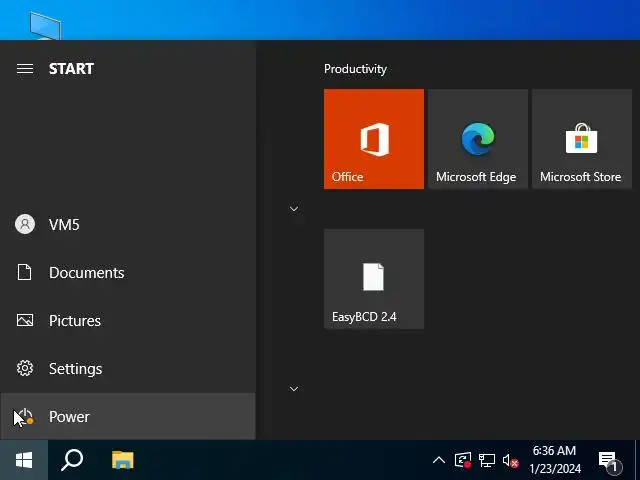Open Pictures from the Start sidebar
The image size is (640, 480).
point(128,320)
